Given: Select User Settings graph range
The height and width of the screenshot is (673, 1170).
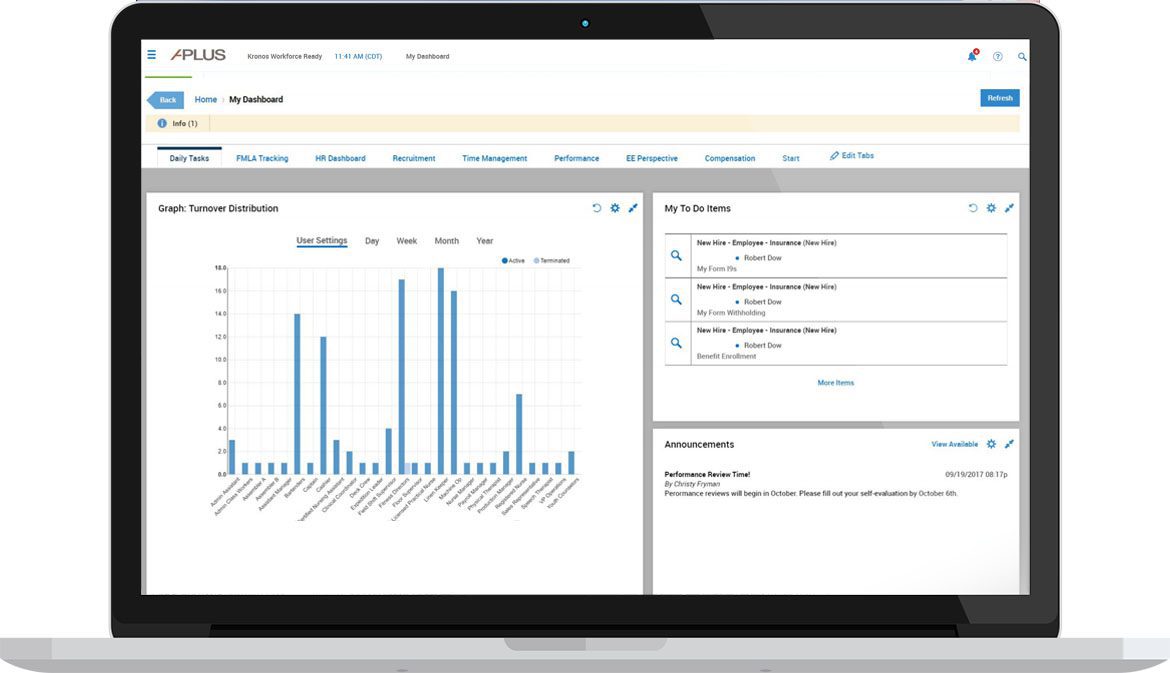Looking at the screenshot, I should tap(322, 240).
